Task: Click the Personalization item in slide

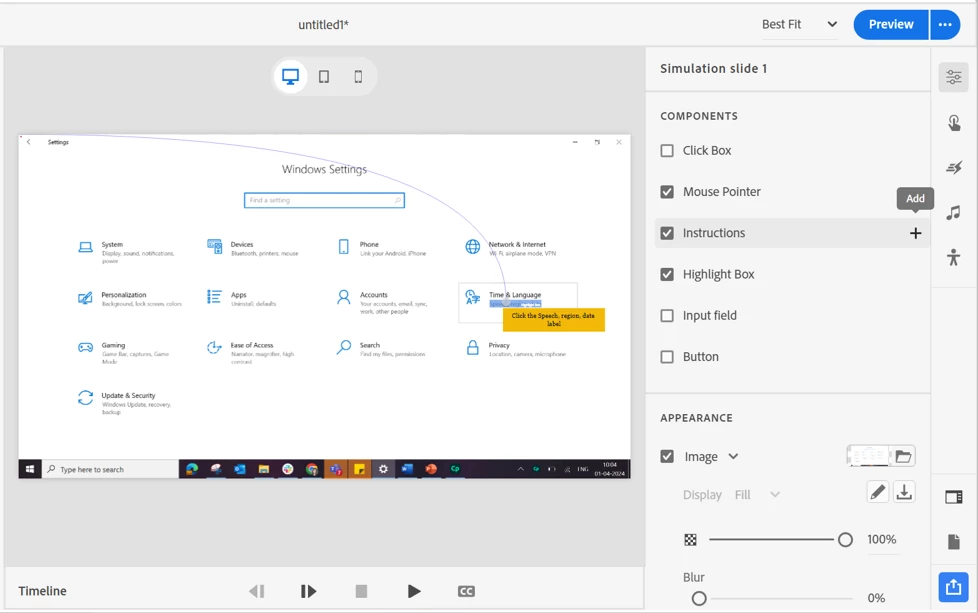Action: [x=130, y=299]
